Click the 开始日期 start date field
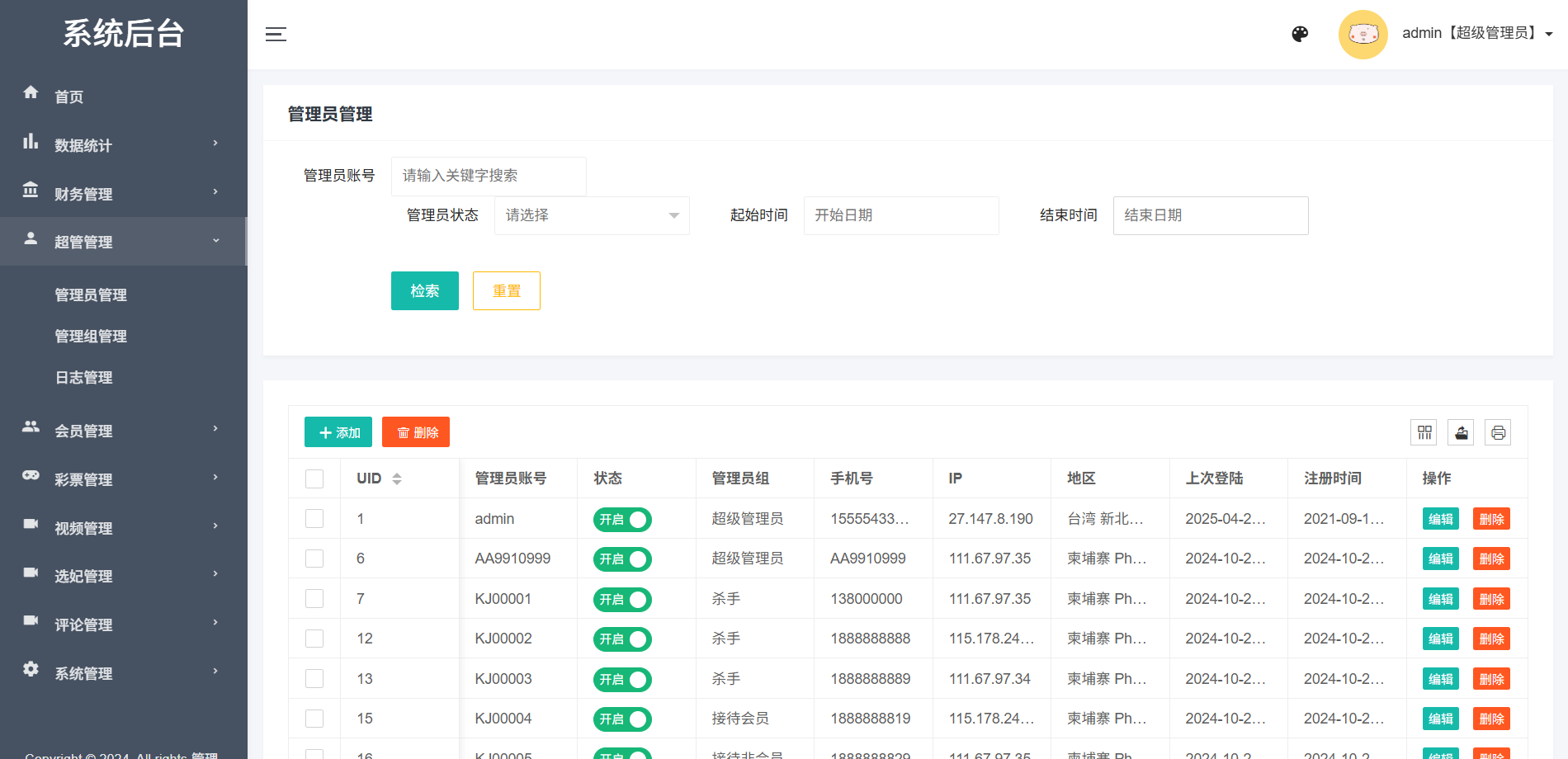Viewport: 1568px width, 759px height. point(900,215)
